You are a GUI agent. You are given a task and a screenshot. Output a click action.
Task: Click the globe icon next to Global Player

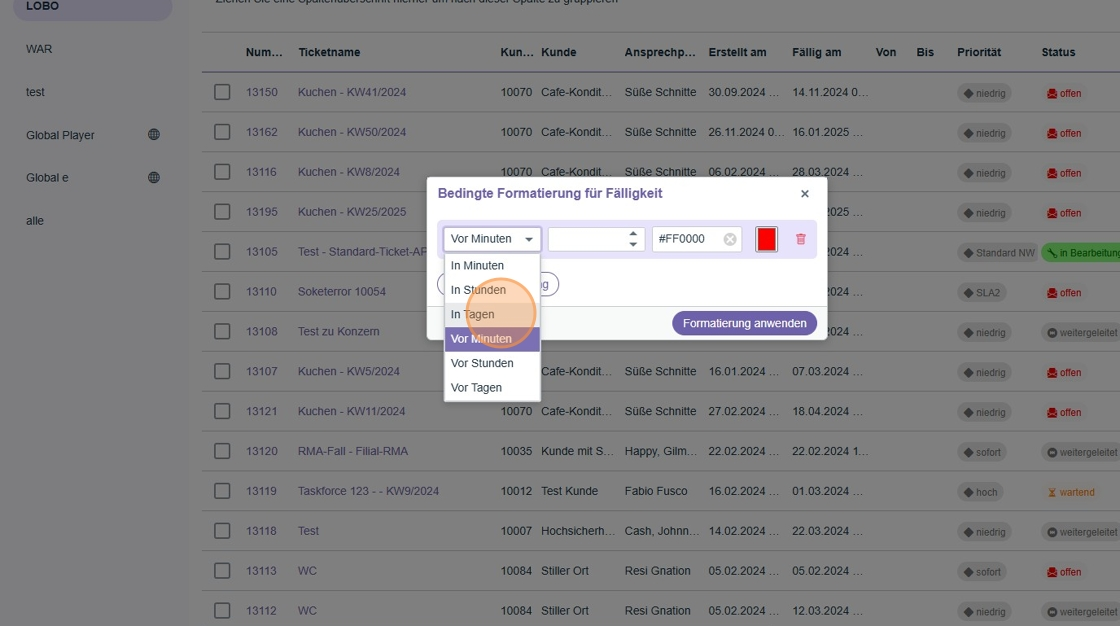[x=154, y=134]
